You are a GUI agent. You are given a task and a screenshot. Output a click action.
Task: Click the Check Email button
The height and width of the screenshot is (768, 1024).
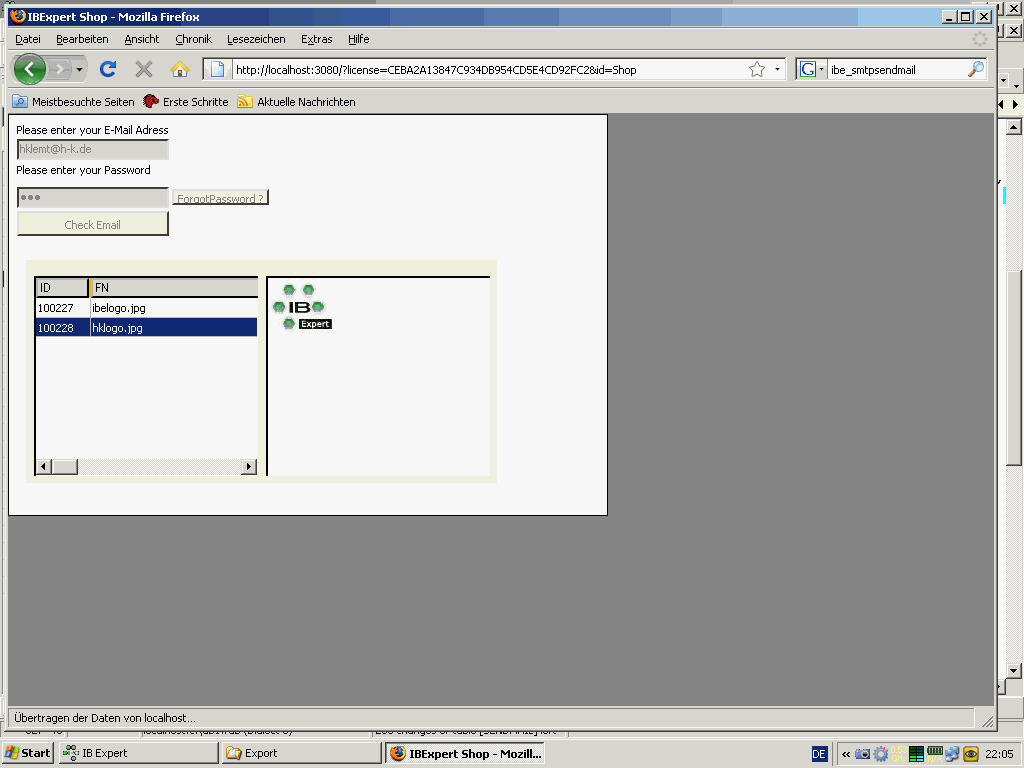(x=93, y=224)
